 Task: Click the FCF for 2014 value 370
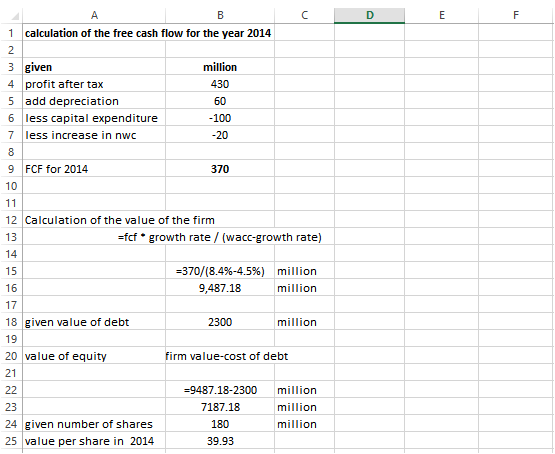(x=220, y=169)
